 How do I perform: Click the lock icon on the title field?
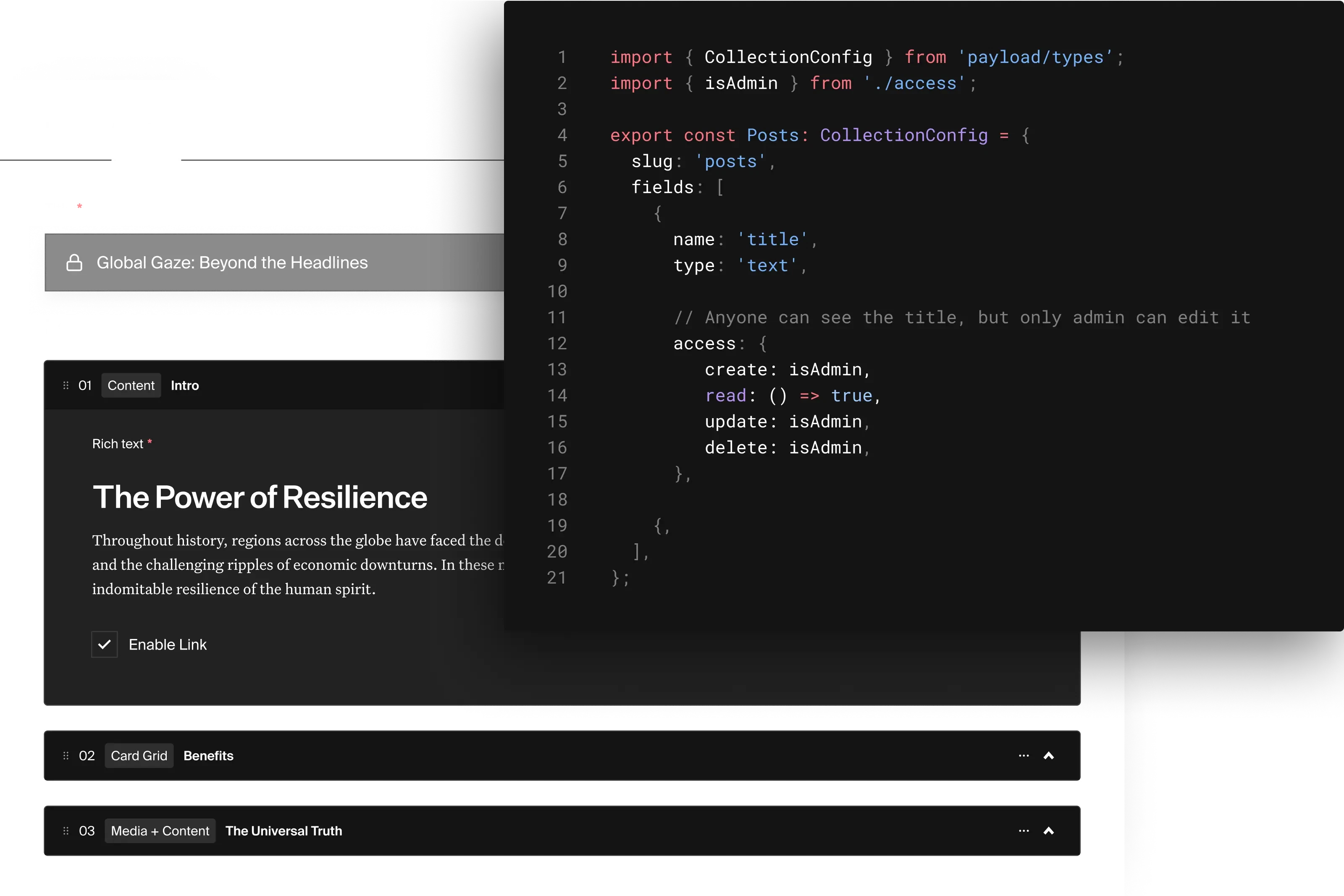(75, 262)
